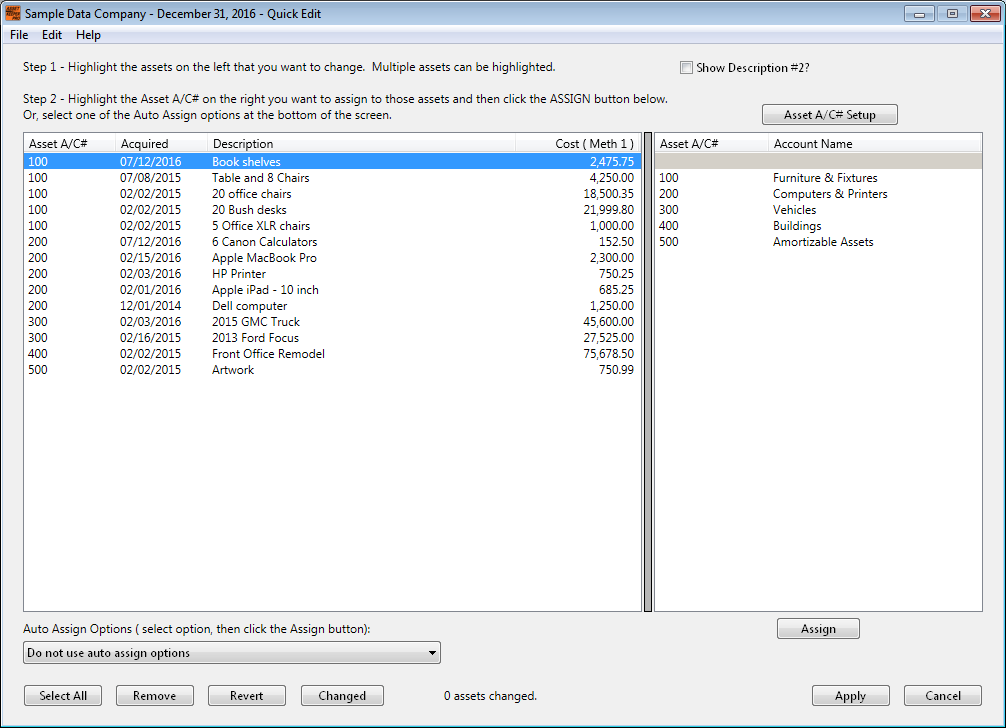Click the Assign button
This screenshot has height=728, width=1006.
818,629
